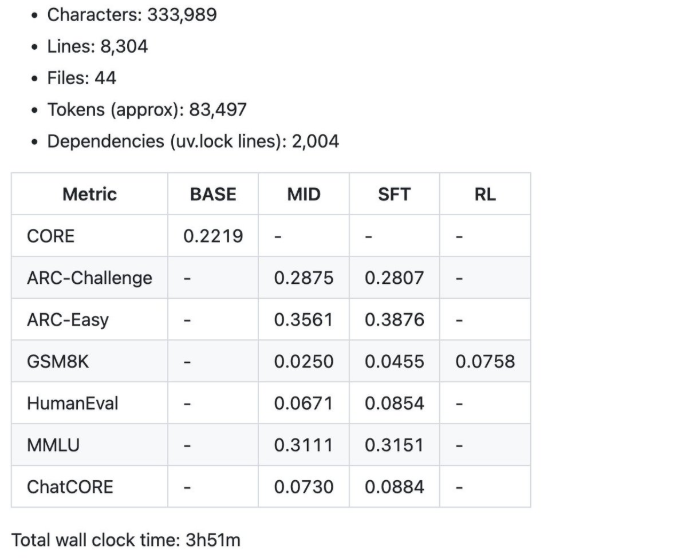Click the ARC-Challenge row label
The image size is (688, 558).
point(90,278)
